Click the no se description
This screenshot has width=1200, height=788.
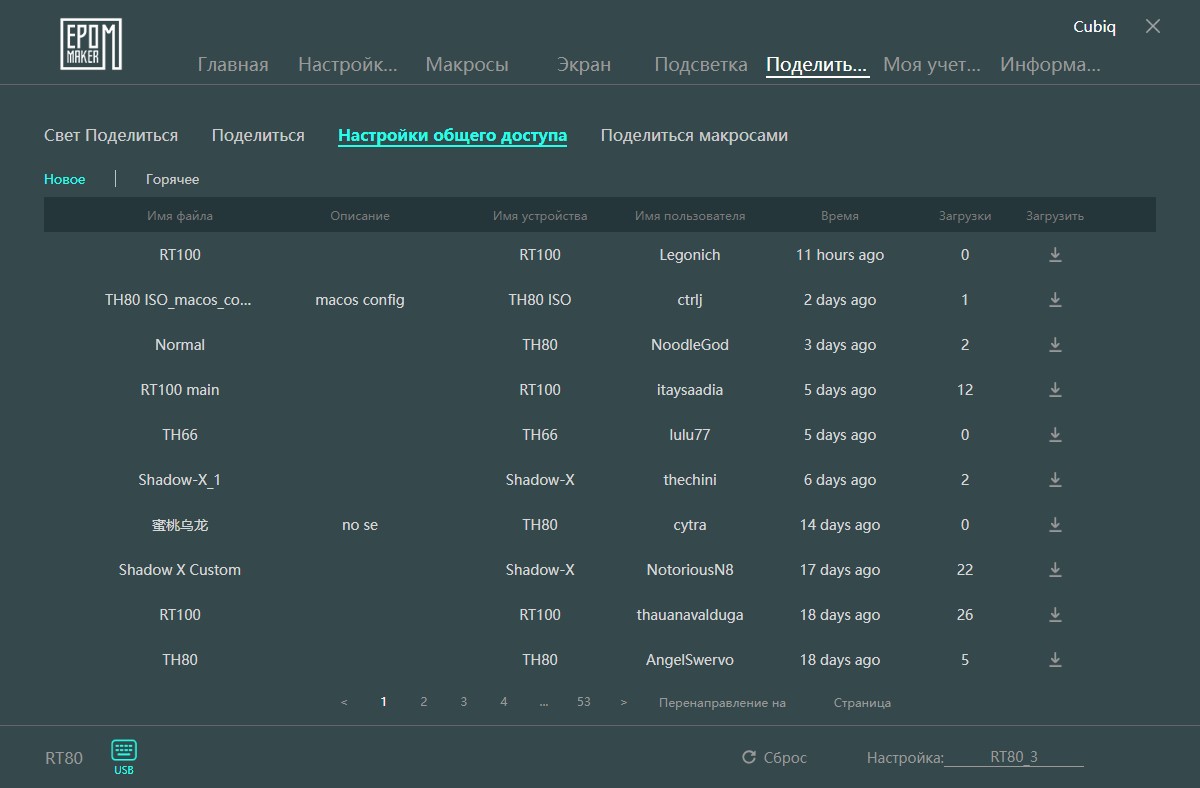(360, 525)
